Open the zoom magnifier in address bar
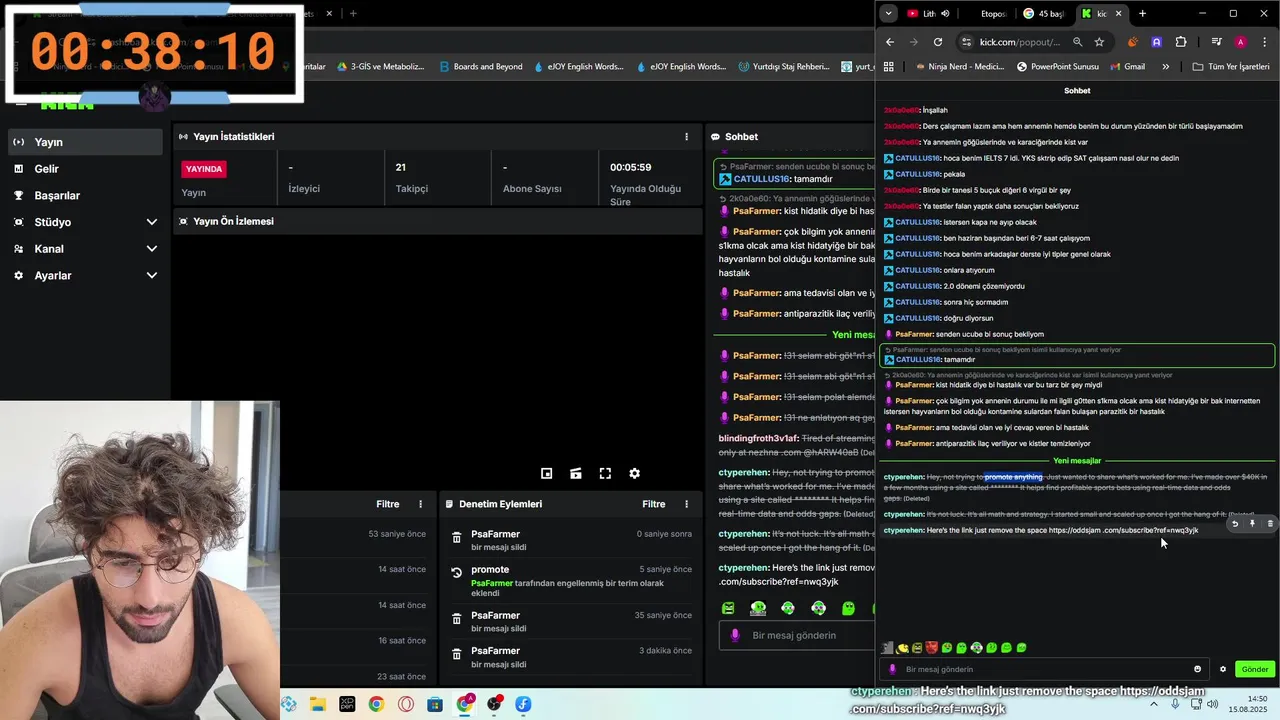Screen dimensions: 1280x720 pos(1077,42)
